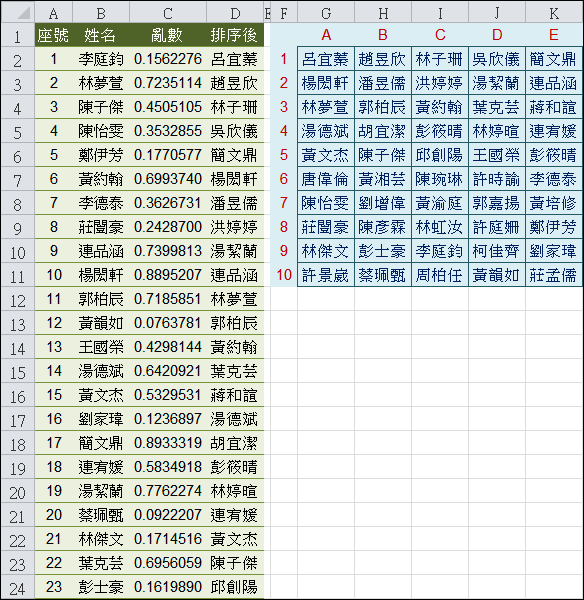Click the 姓名 header cell
Screen dimensions: 584x600
[x=101, y=35]
